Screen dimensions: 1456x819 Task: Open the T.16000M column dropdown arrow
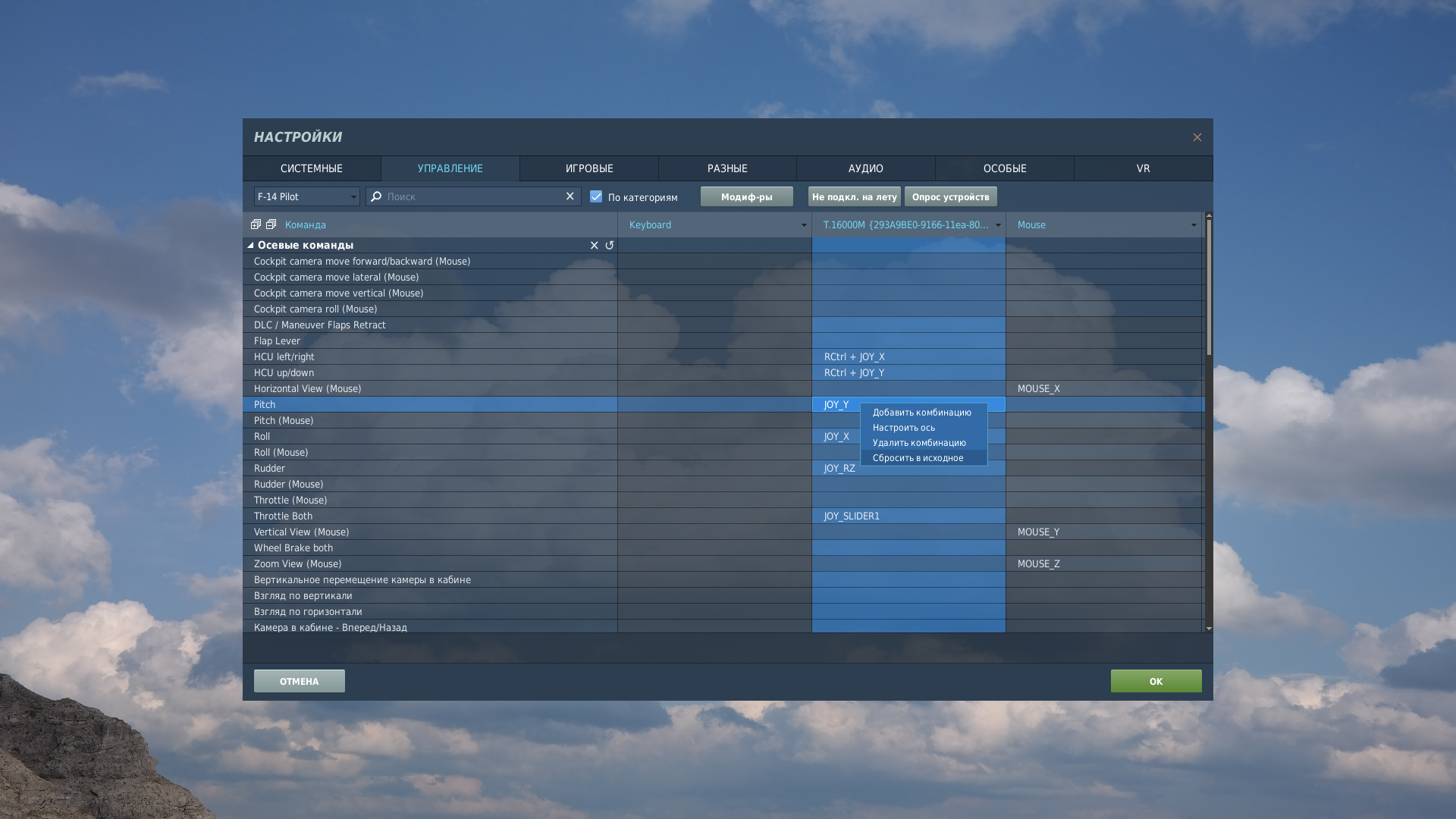click(998, 225)
